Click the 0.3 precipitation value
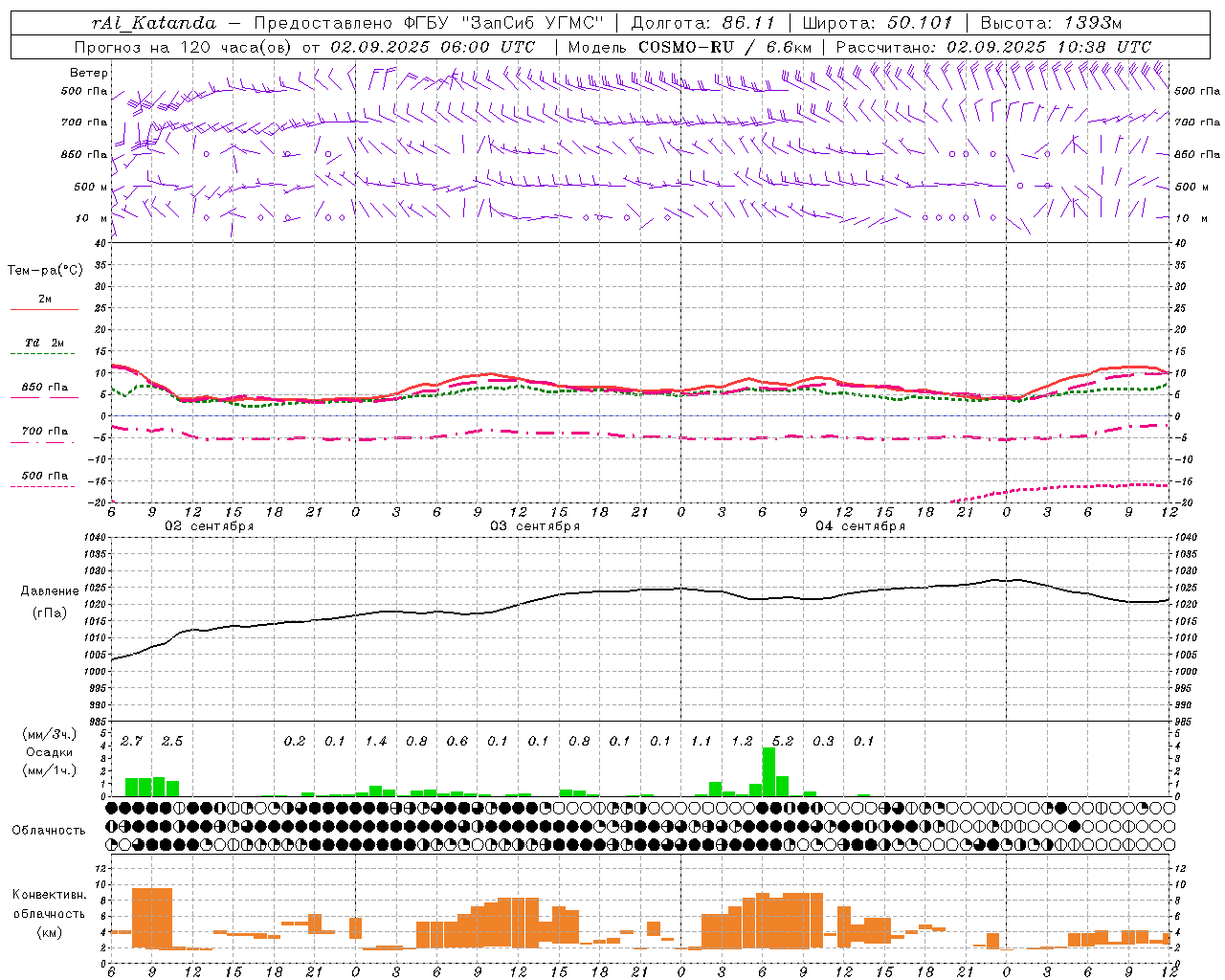The height and width of the screenshot is (980, 1225). coord(823,741)
